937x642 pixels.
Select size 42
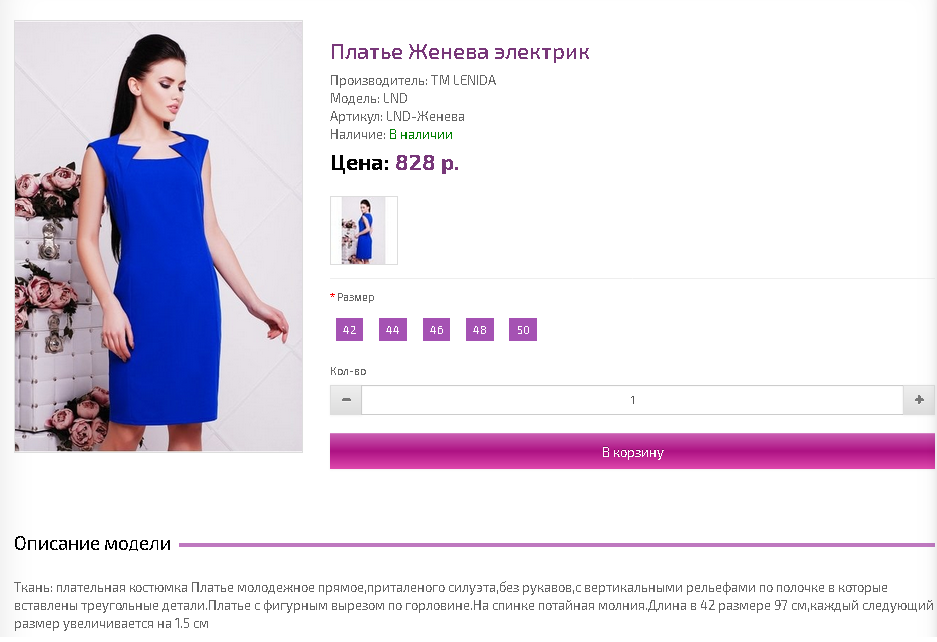[350, 329]
